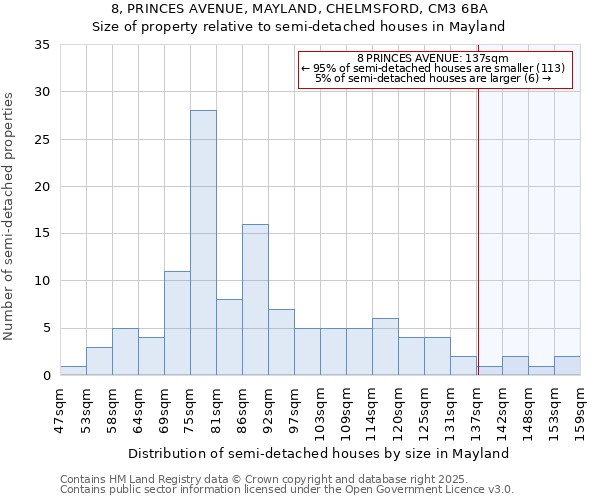Viewport: 600px width, 500px height.
Task: Click the x-axis tick label '92sqm'
Action: (267, 411)
